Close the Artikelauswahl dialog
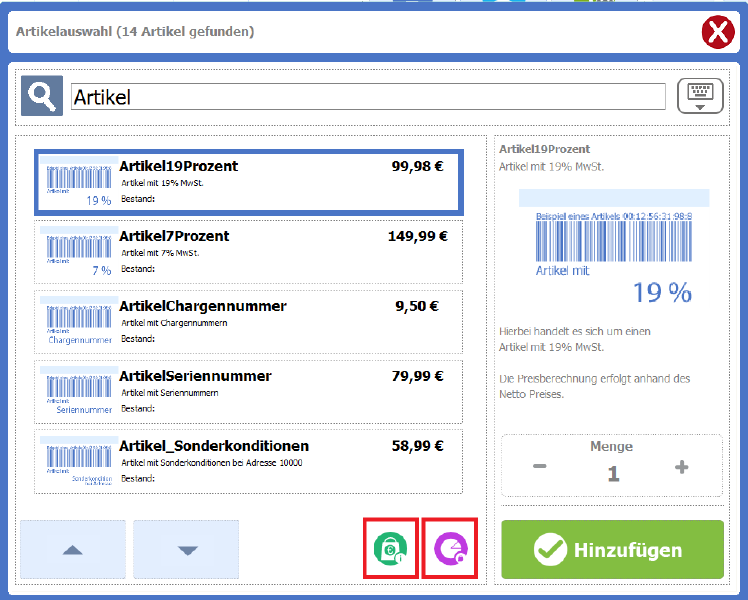 [x=717, y=32]
